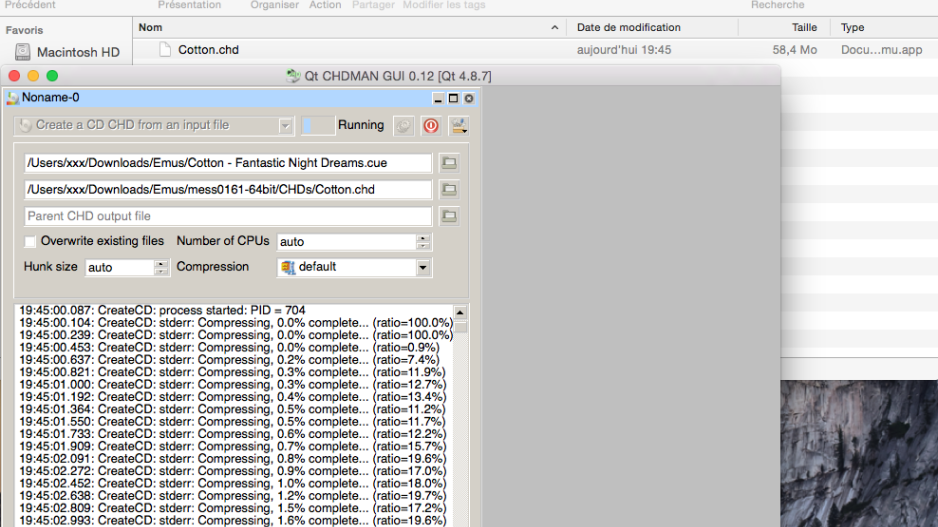Click the log line with ratio=7.4%
The image size is (938, 527).
(229, 360)
